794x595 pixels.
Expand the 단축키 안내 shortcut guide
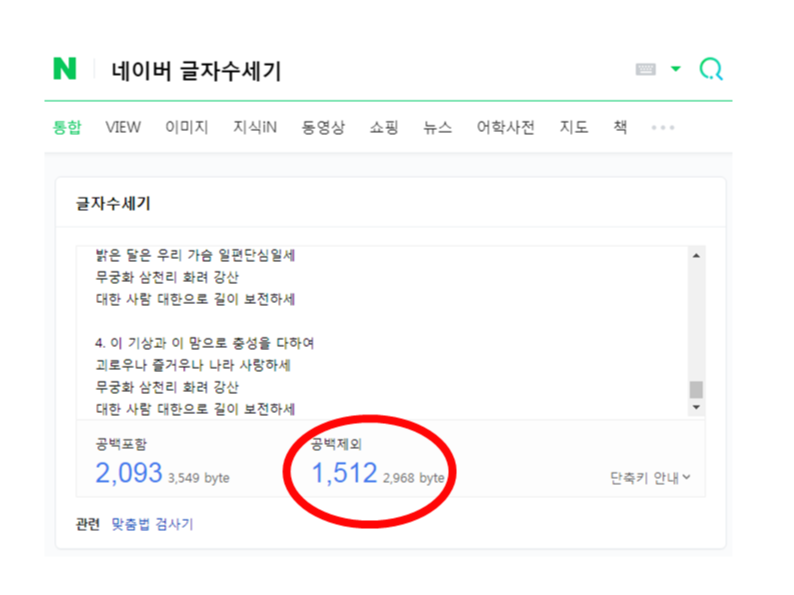(x=650, y=478)
